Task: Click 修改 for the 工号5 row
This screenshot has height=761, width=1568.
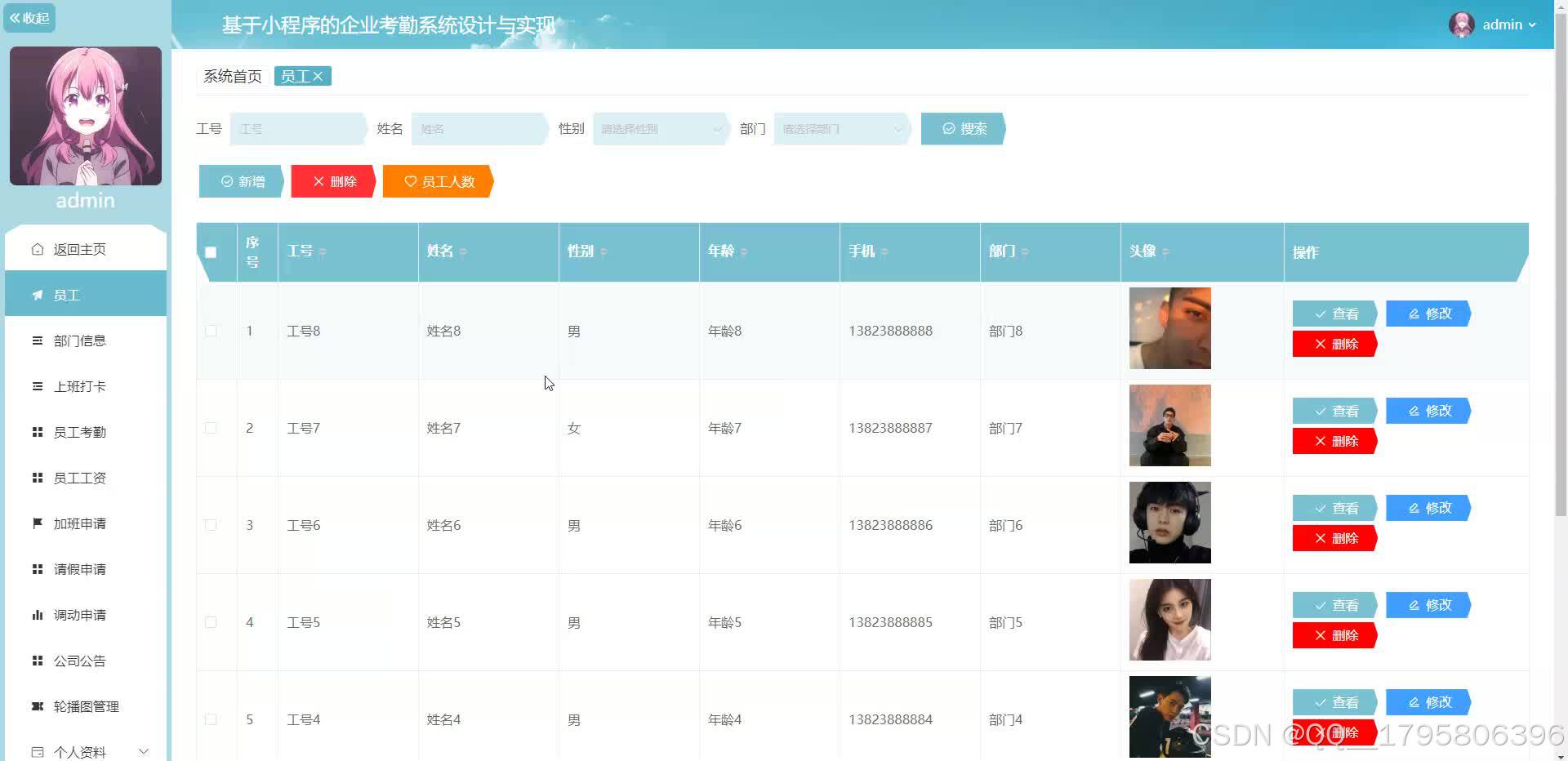Action: coord(1428,605)
